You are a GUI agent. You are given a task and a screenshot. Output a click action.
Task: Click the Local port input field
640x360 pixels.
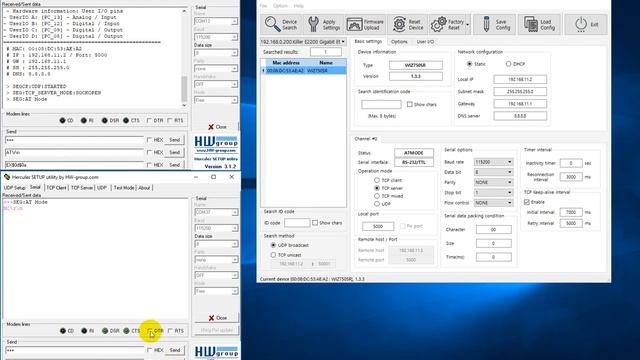(x=378, y=226)
